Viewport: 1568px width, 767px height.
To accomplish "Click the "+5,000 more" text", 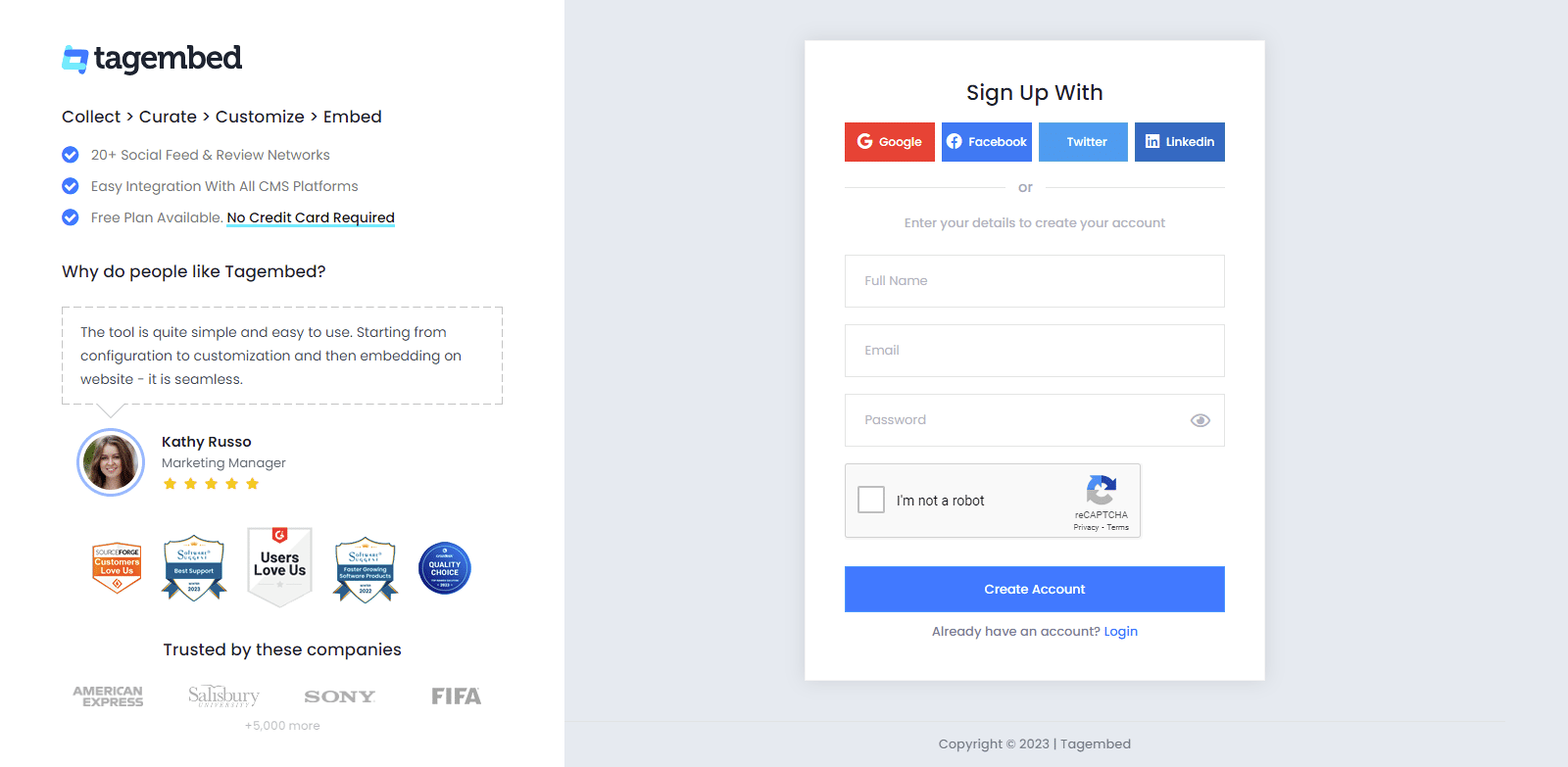I will pyautogui.click(x=282, y=725).
